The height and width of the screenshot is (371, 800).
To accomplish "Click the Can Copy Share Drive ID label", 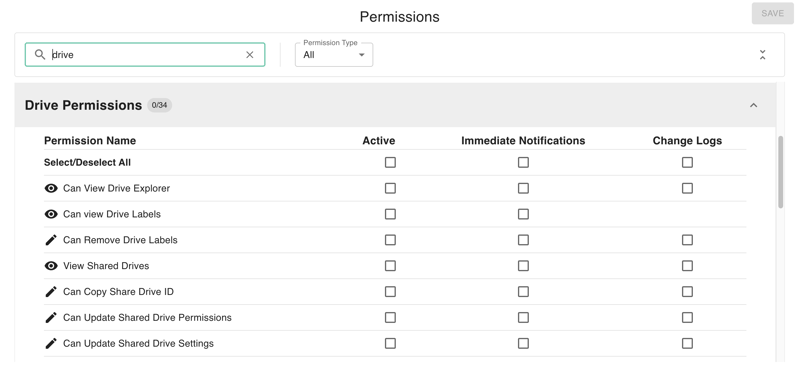I will pos(118,292).
